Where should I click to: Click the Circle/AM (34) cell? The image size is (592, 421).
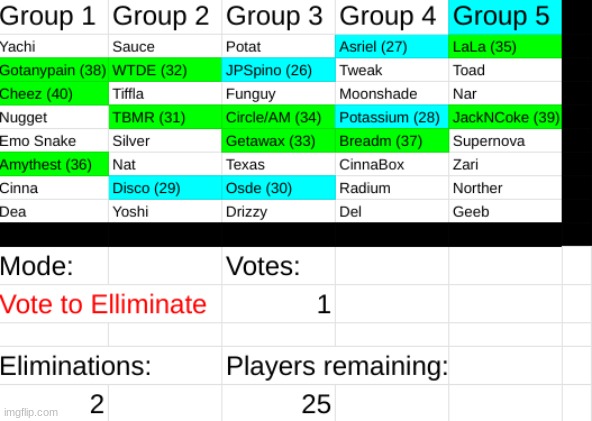point(278,117)
